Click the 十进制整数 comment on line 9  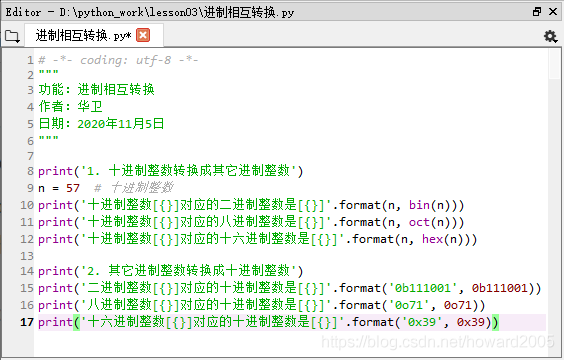pos(134,187)
